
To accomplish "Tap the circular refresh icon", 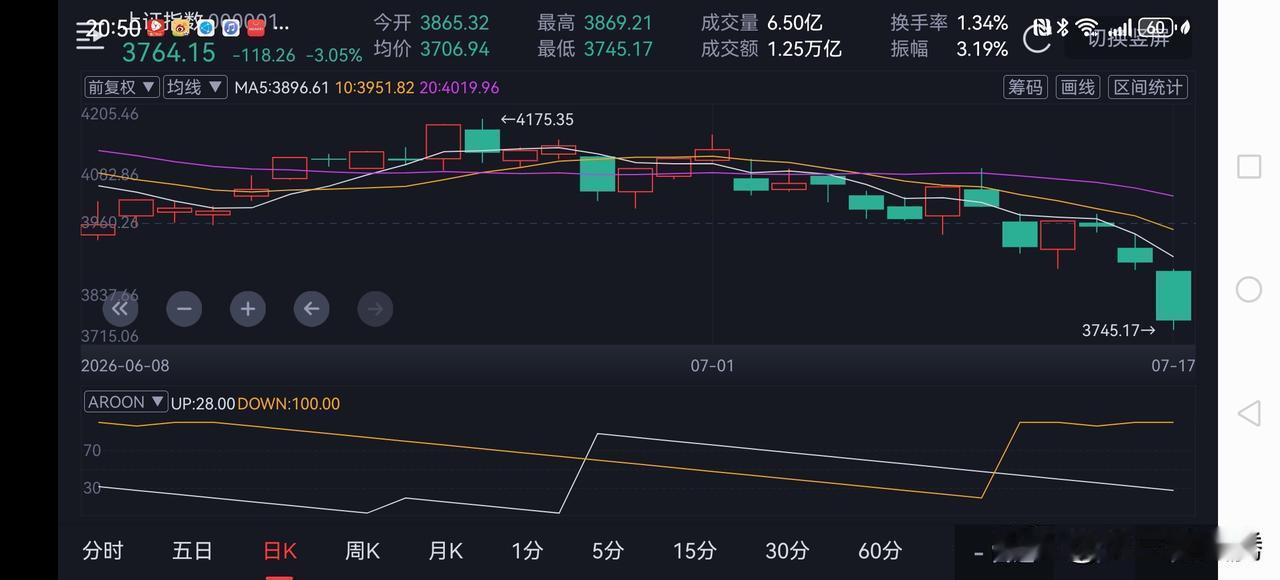I will pos(1037,39).
